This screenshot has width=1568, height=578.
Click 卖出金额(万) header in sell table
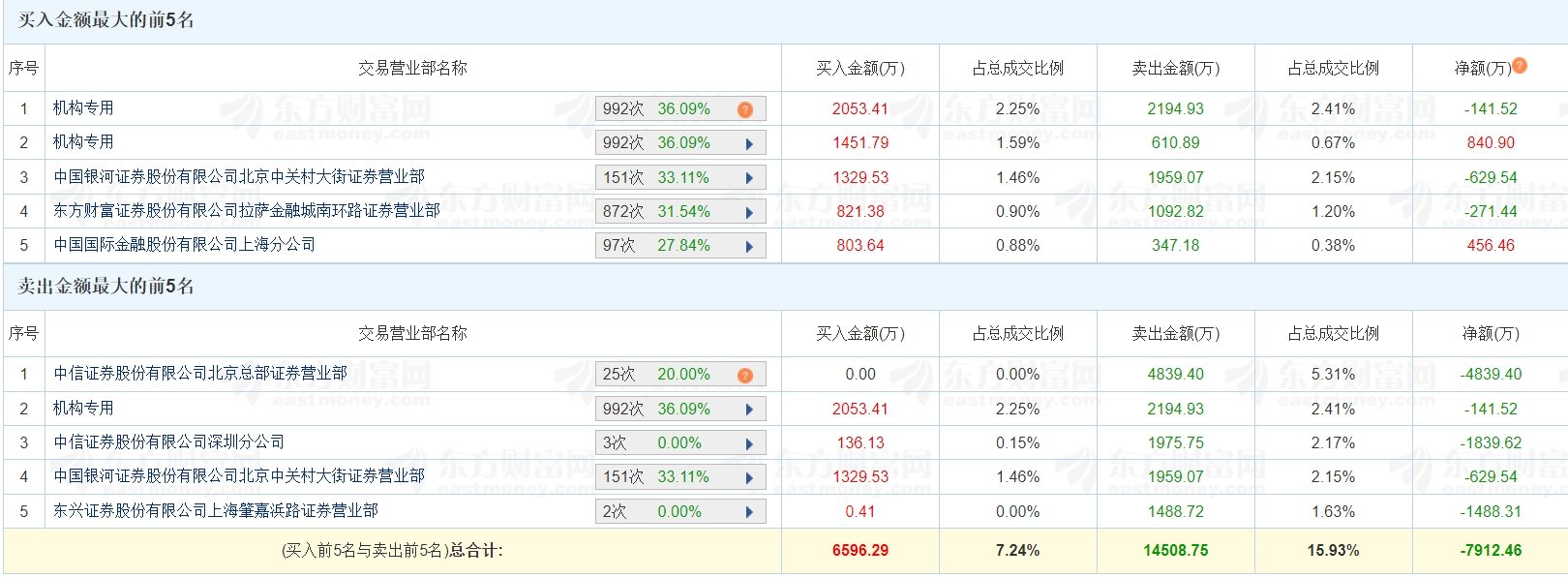(x=1175, y=334)
